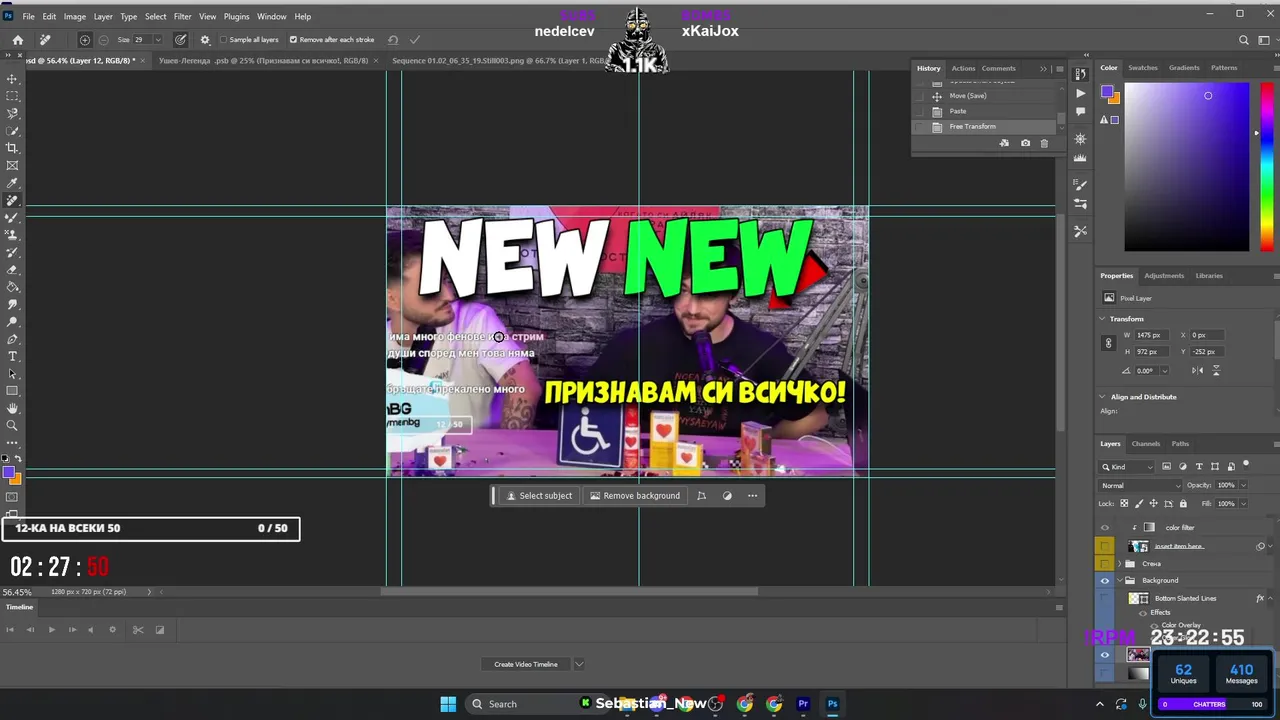Select the Rectangular Marquee tool
The width and height of the screenshot is (1280, 720).
pyautogui.click(x=12, y=96)
